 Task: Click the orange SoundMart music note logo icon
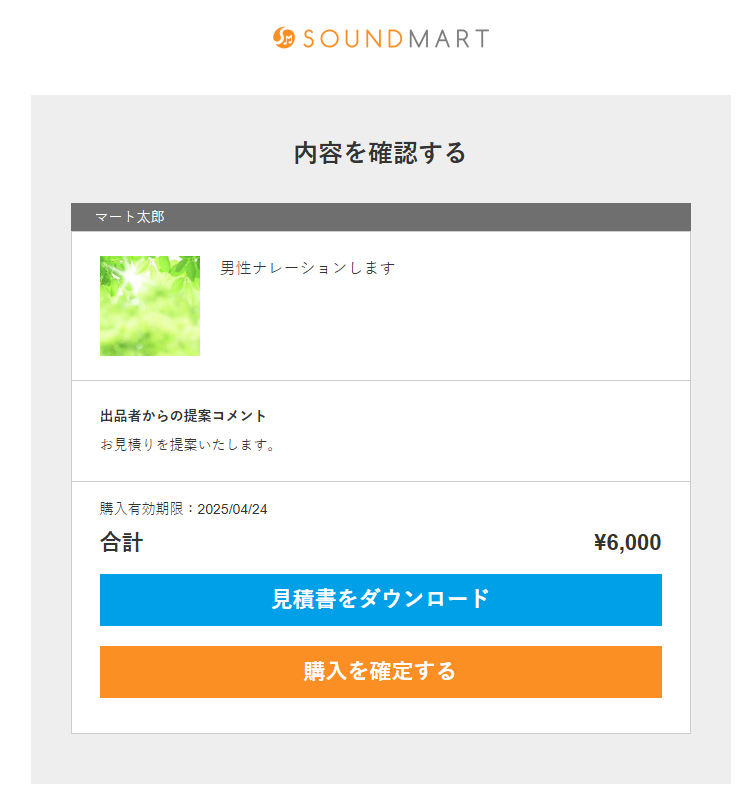pos(283,38)
